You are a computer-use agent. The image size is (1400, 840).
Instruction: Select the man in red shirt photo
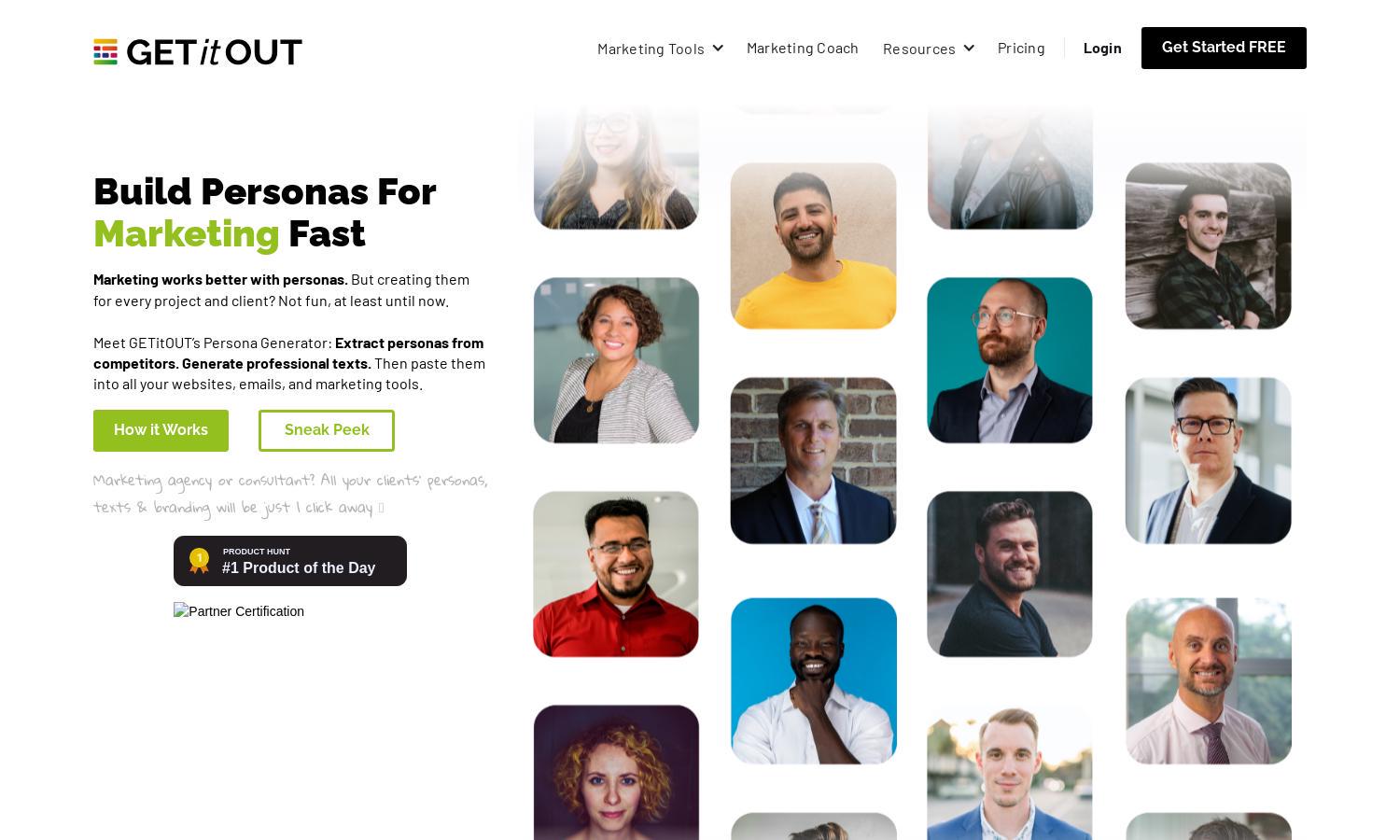pos(616,574)
